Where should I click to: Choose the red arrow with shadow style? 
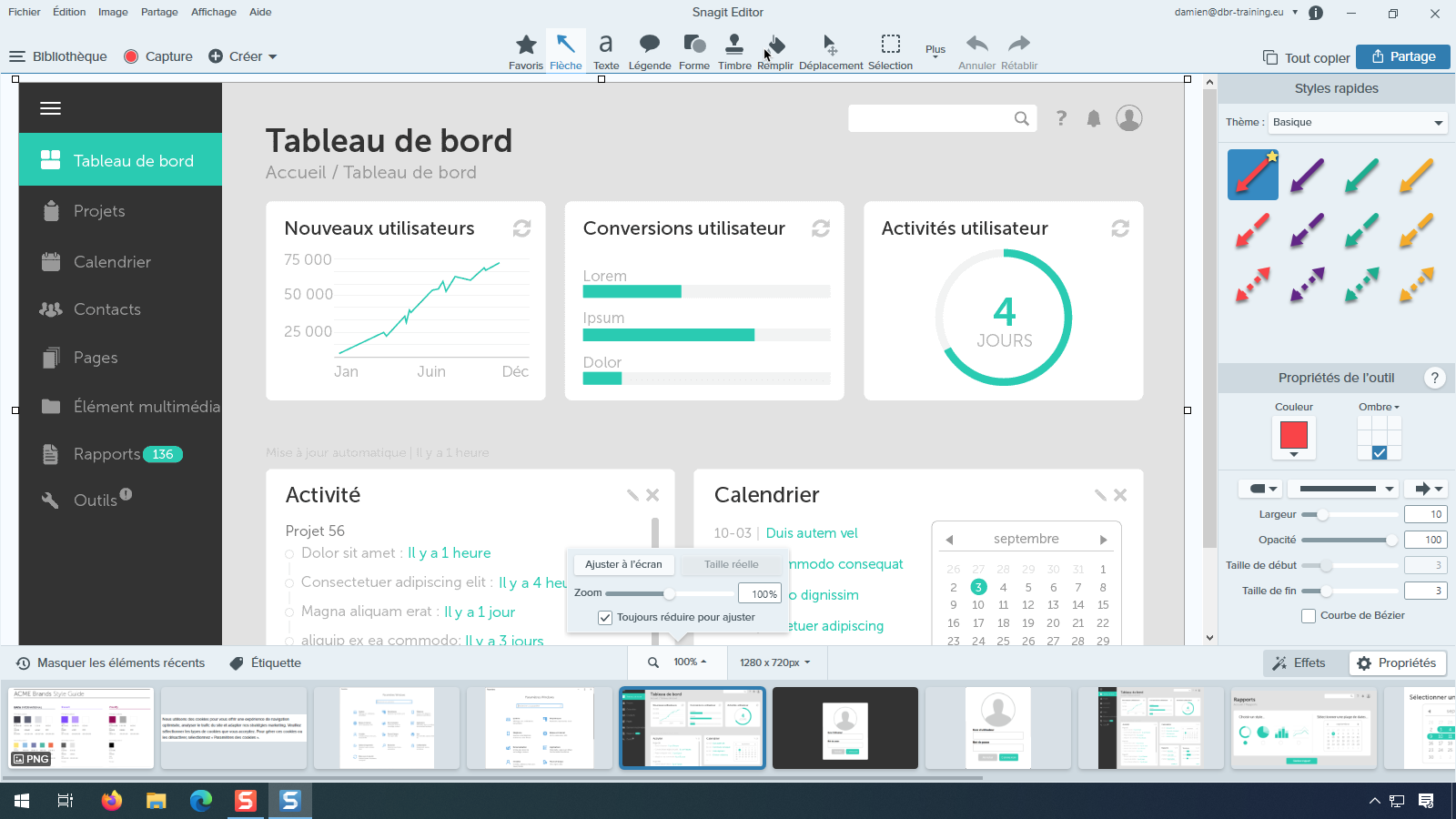1253,229
